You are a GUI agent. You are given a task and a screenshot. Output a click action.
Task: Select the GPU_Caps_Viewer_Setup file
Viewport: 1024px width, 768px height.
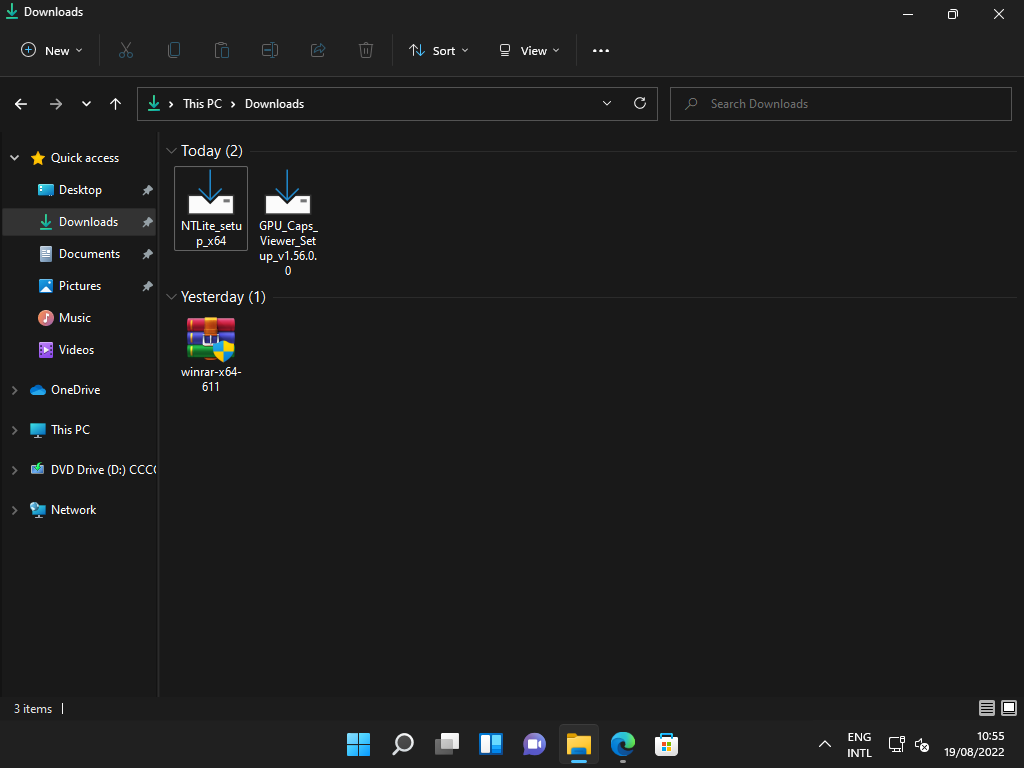[x=288, y=222]
